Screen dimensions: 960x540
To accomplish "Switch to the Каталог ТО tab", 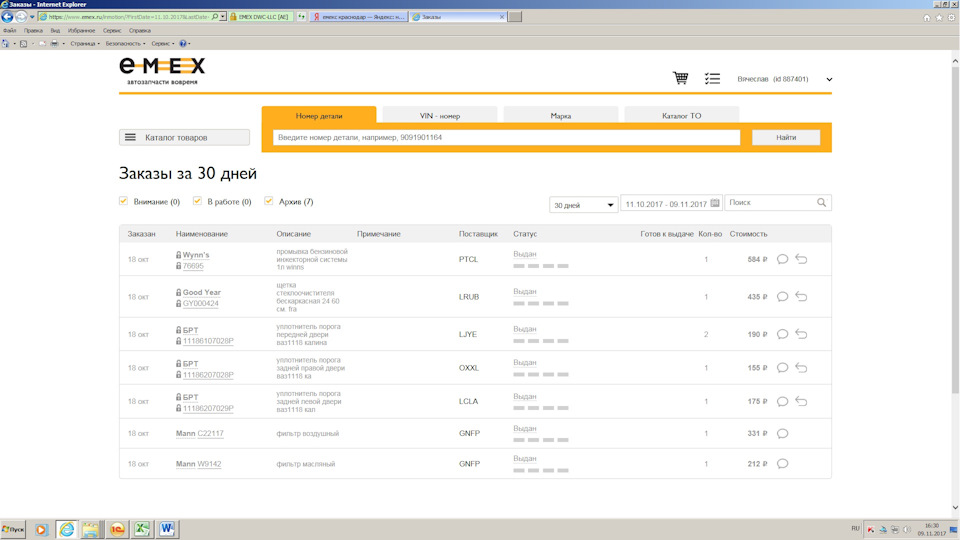I will [681, 115].
